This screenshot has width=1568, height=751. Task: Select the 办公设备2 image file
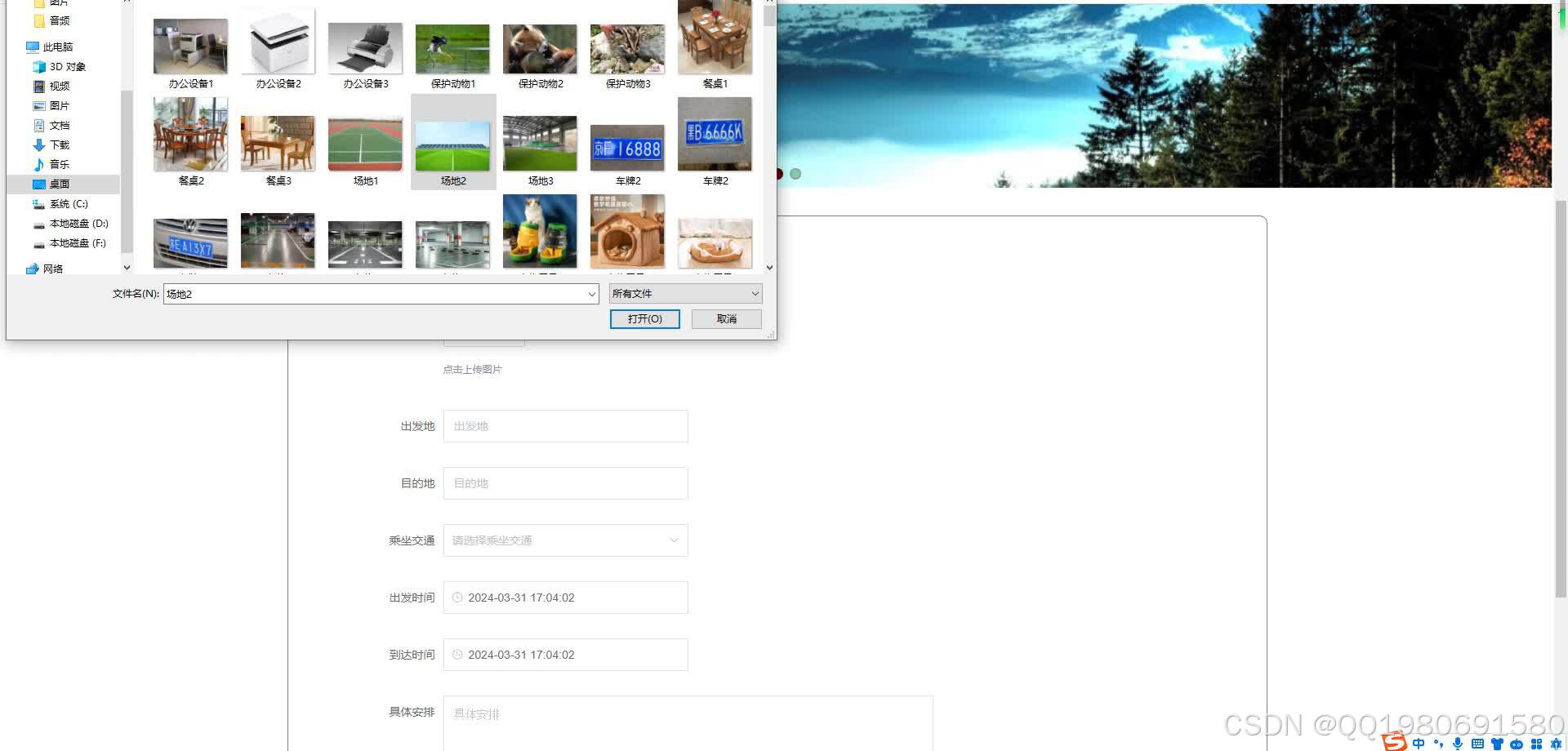[278, 51]
